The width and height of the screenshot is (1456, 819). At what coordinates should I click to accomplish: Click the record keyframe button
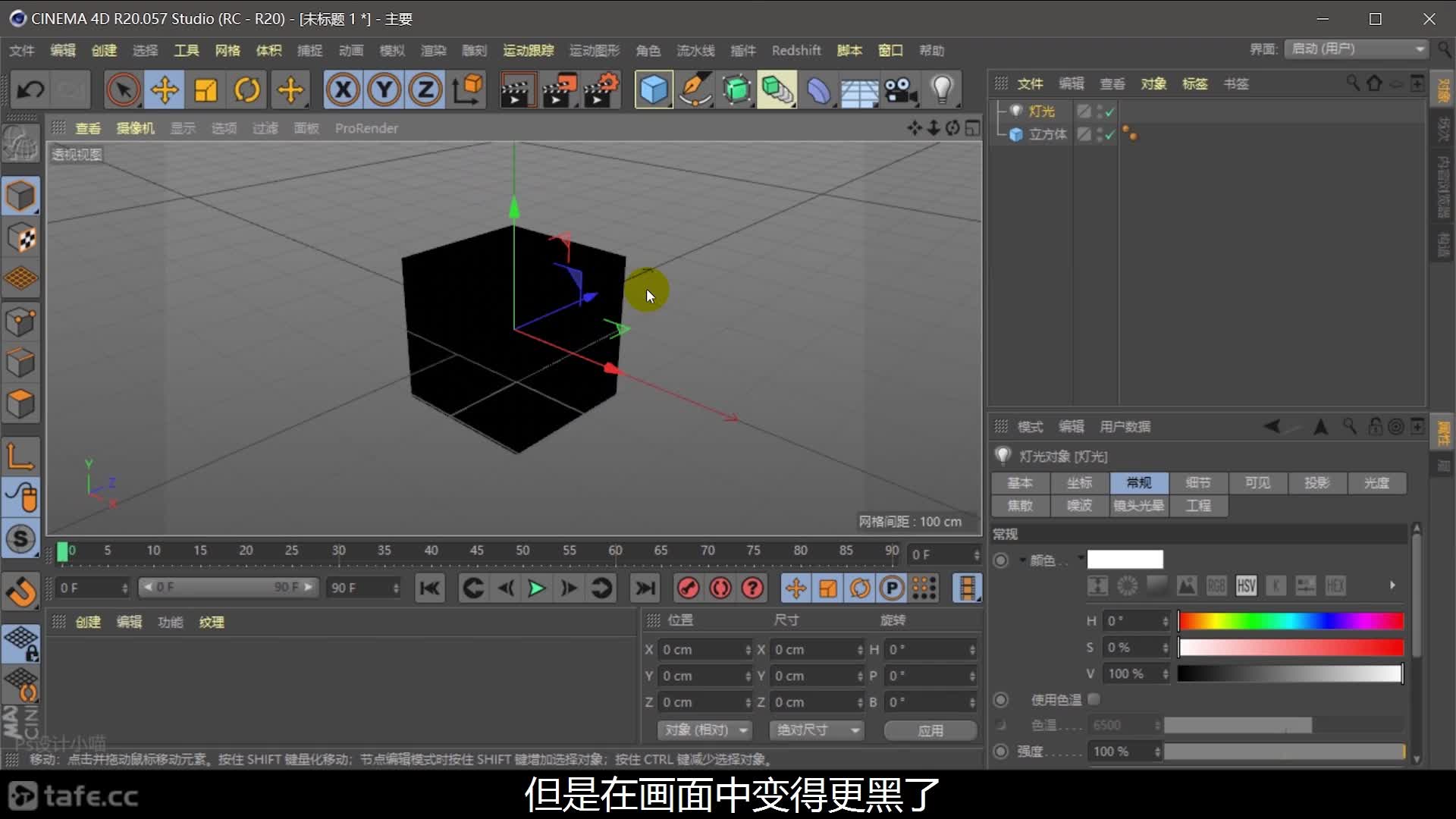(688, 588)
